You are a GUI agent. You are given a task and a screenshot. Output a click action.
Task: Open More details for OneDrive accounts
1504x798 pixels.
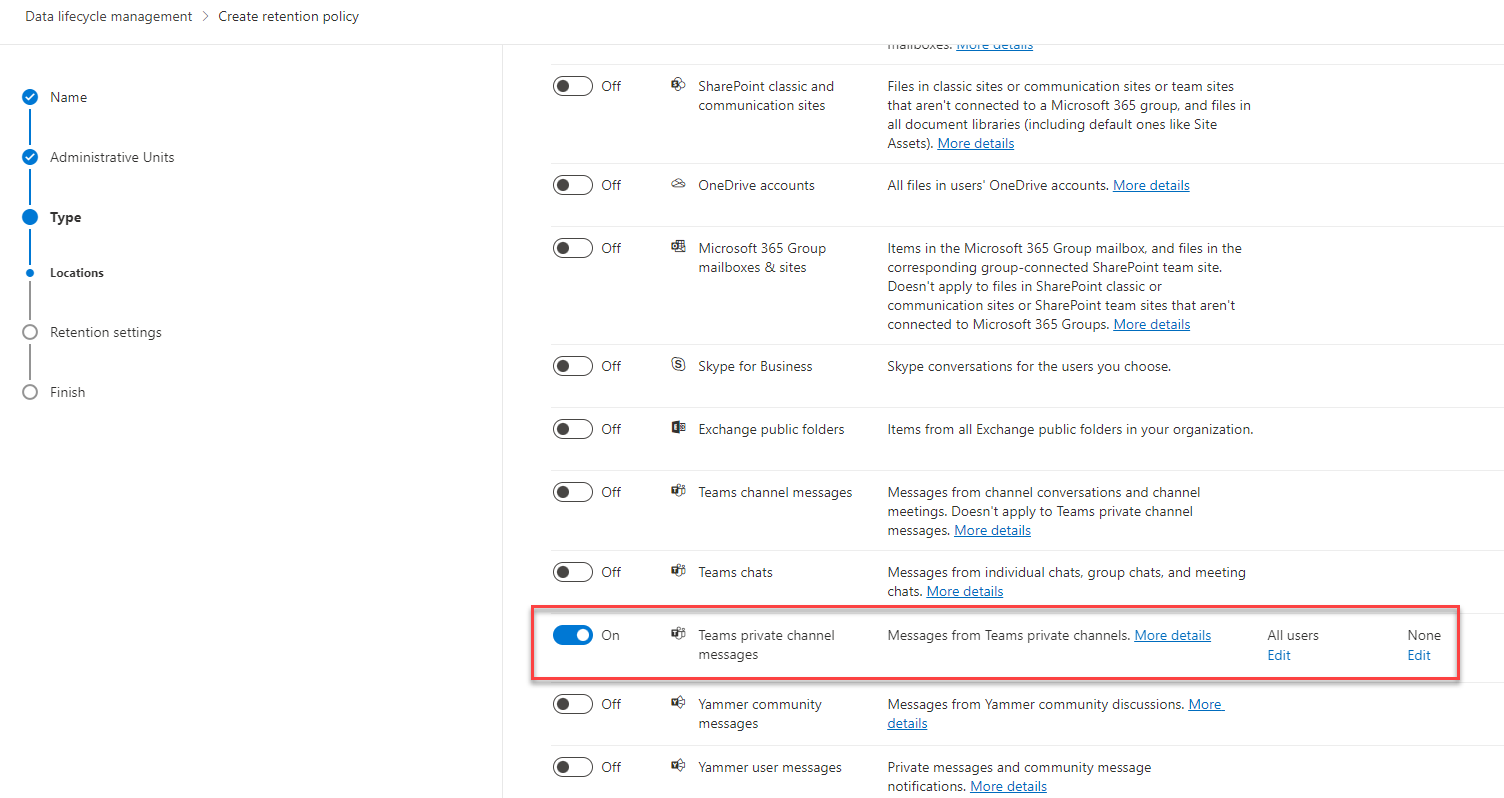coord(1151,185)
